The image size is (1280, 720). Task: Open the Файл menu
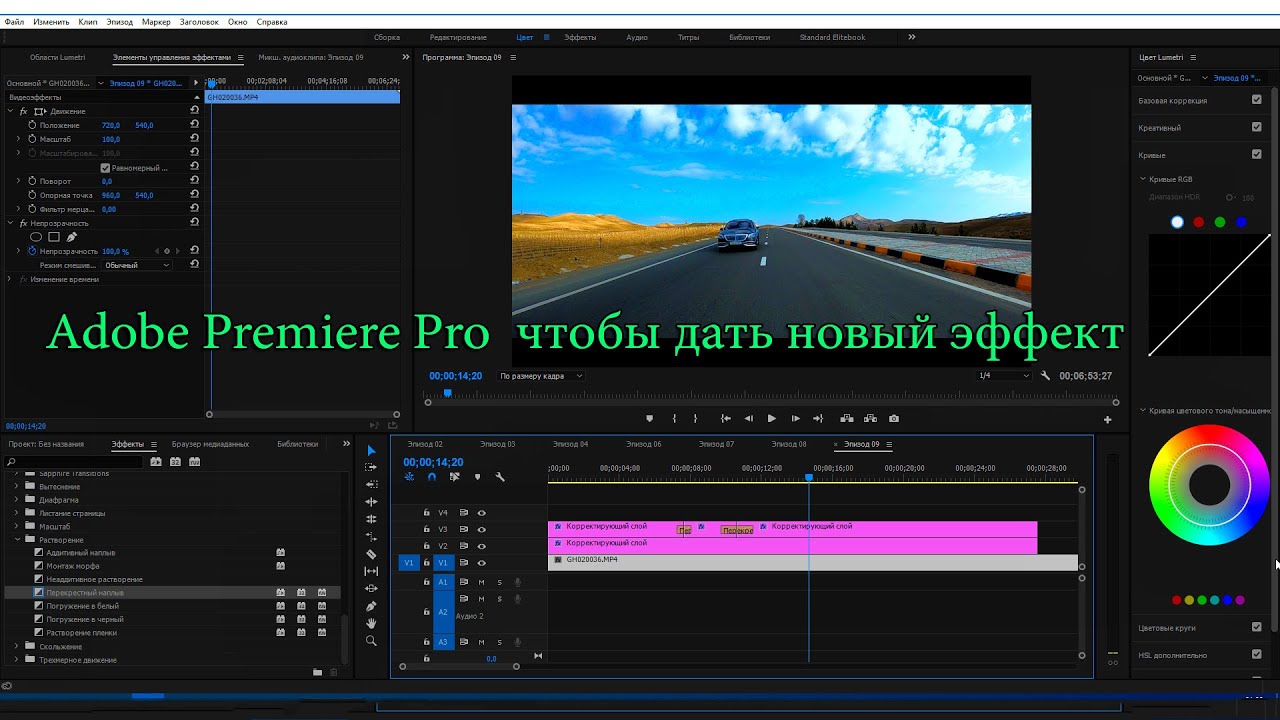[14, 21]
